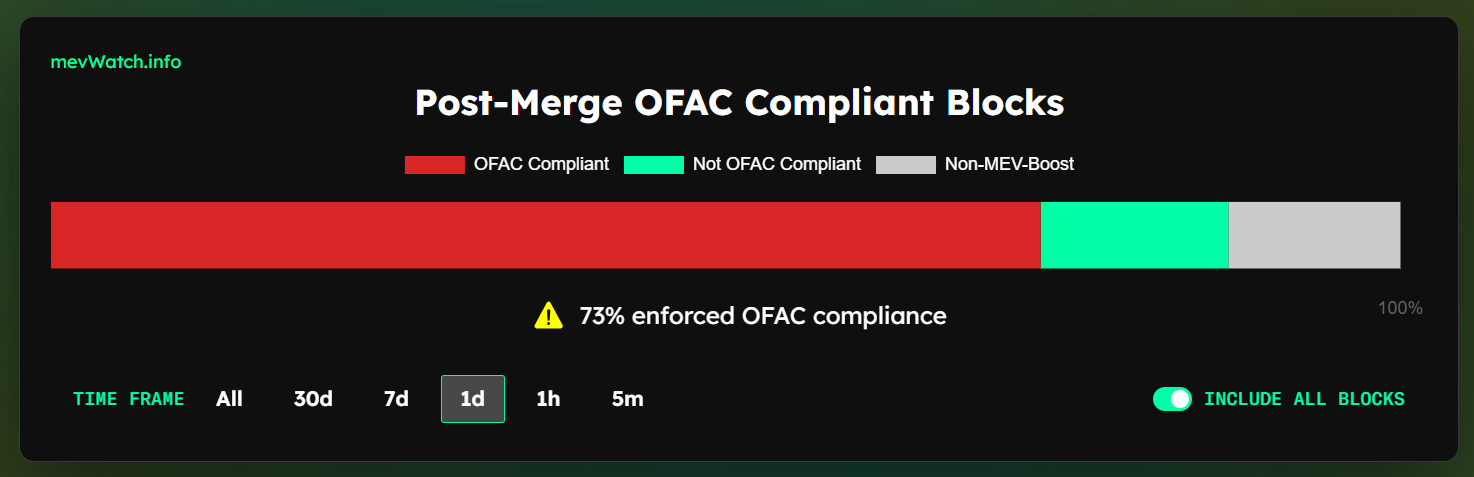Switch time frame to 30d

coord(313,399)
